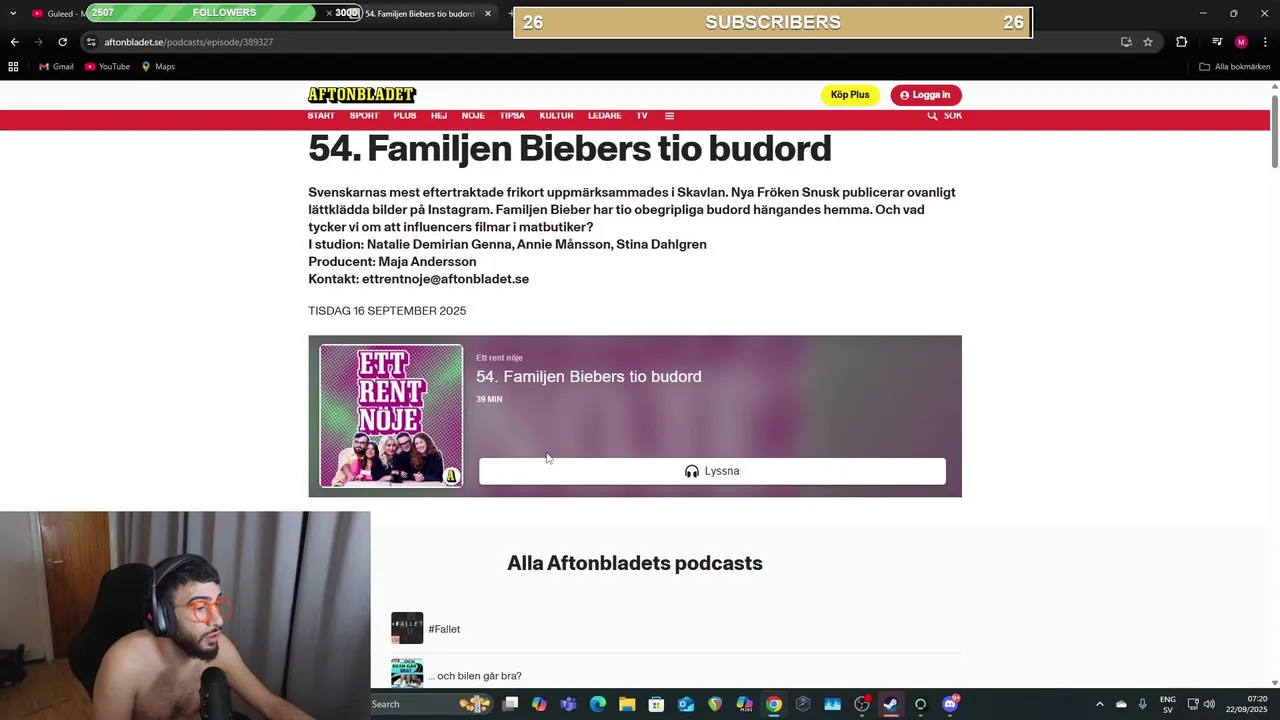Click the OneDrive cloud tray icon
The image size is (1280, 720).
click(1121, 704)
